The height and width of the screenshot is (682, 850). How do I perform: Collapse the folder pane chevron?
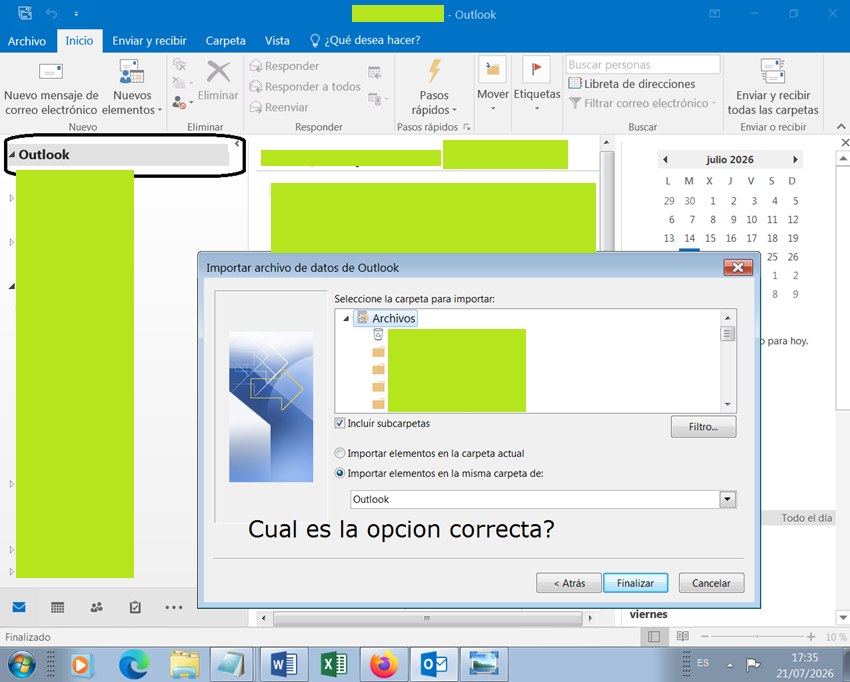click(237, 144)
